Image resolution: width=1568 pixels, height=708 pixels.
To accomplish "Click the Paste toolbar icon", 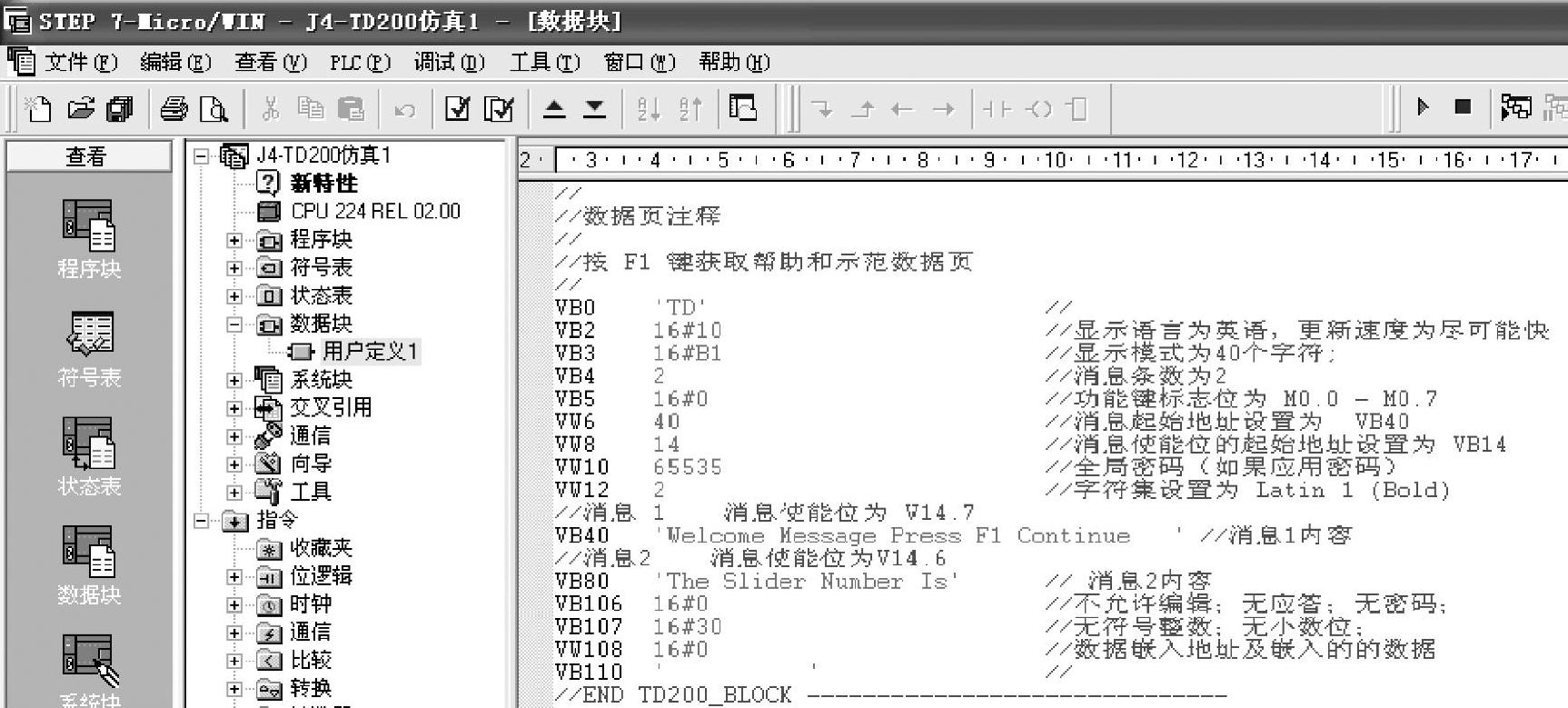I will coord(351,109).
